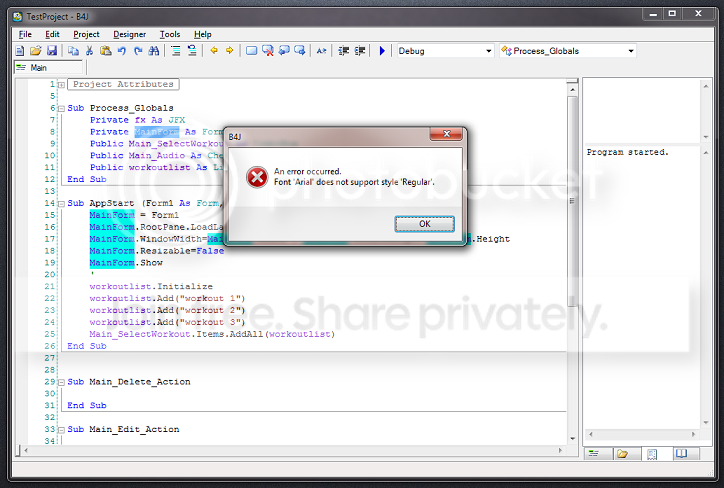724x488 pixels.
Task: Close the B4J error dialog
Action: coord(446,134)
